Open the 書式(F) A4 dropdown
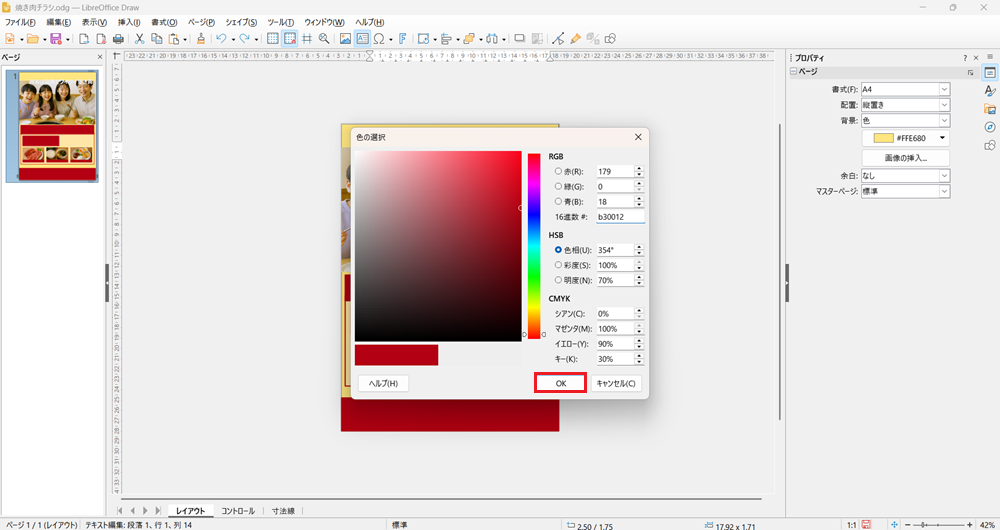The width and height of the screenshot is (1000, 530). coord(944,89)
